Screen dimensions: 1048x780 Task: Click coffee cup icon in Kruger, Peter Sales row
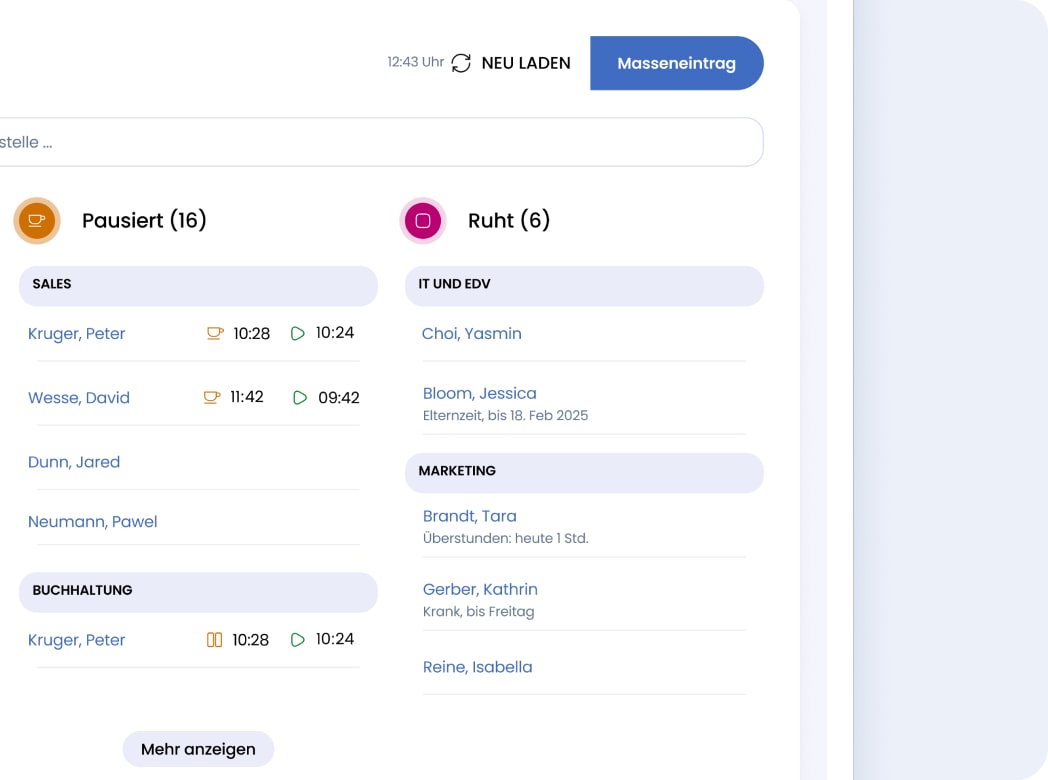(x=215, y=333)
